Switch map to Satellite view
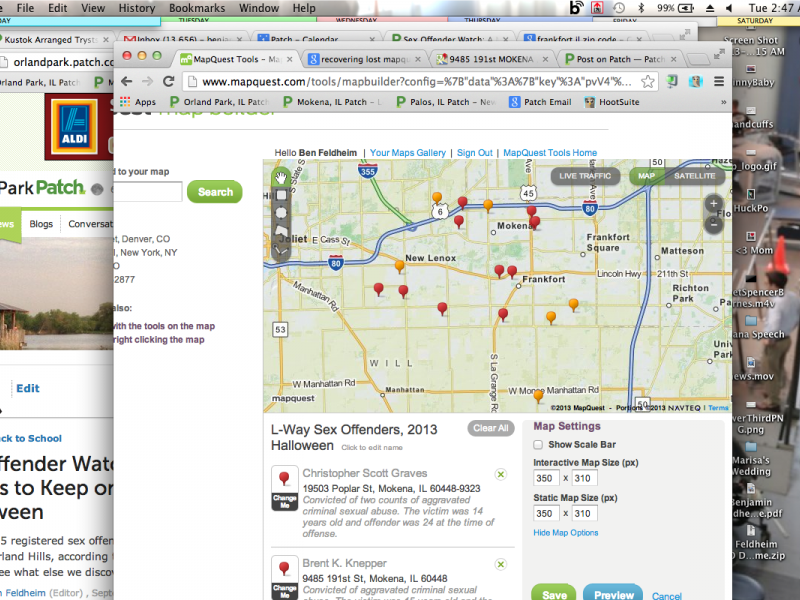Screen dimensions: 800x600 coord(694,176)
